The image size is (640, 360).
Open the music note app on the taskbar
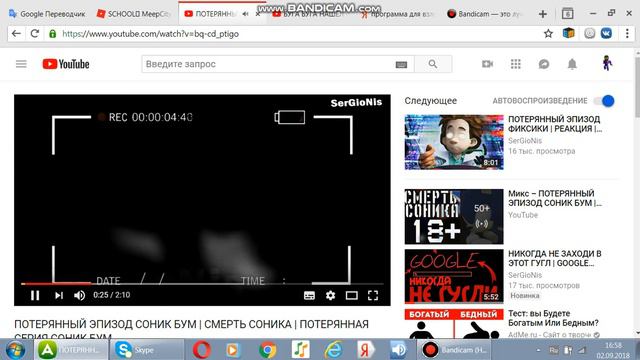pos(300,350)
